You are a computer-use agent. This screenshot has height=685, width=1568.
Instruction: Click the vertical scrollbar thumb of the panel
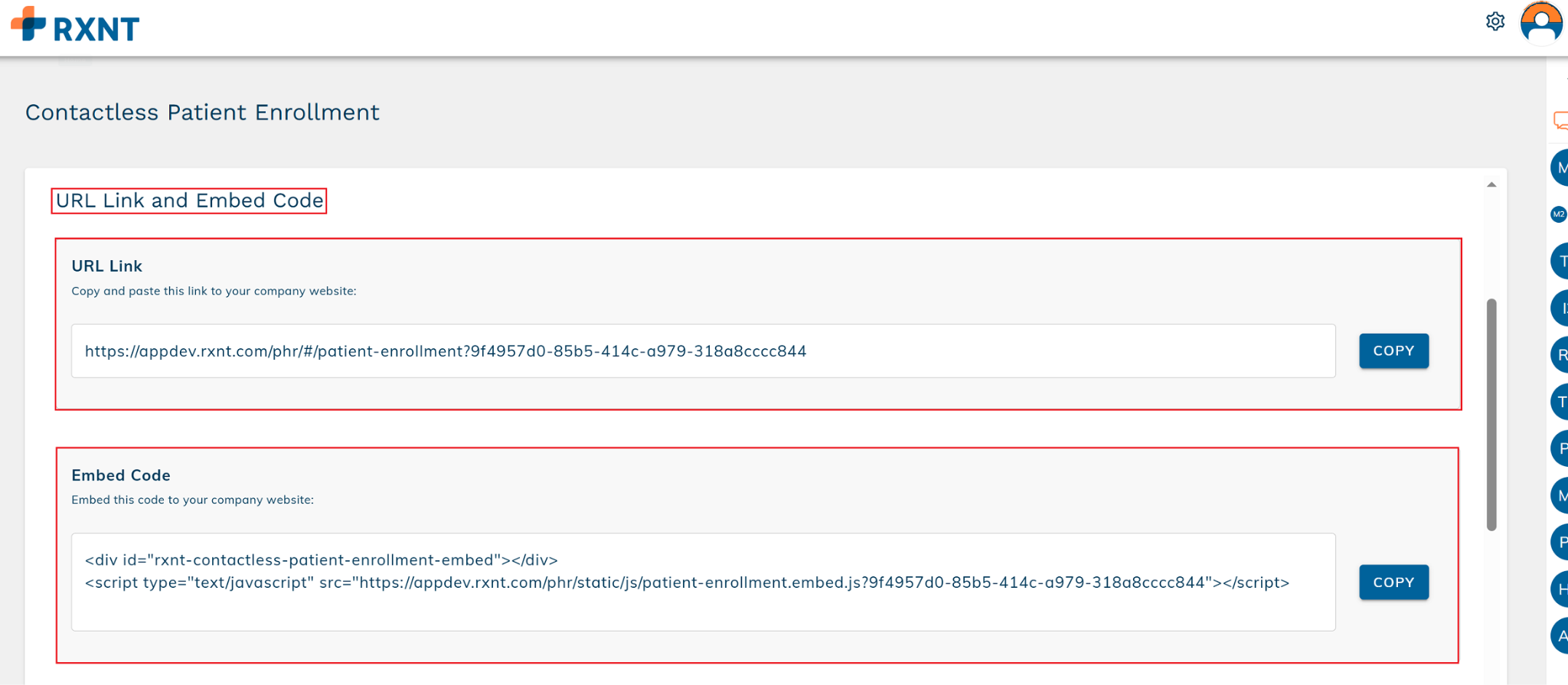pyautogui.click(x=1491, y=414)
